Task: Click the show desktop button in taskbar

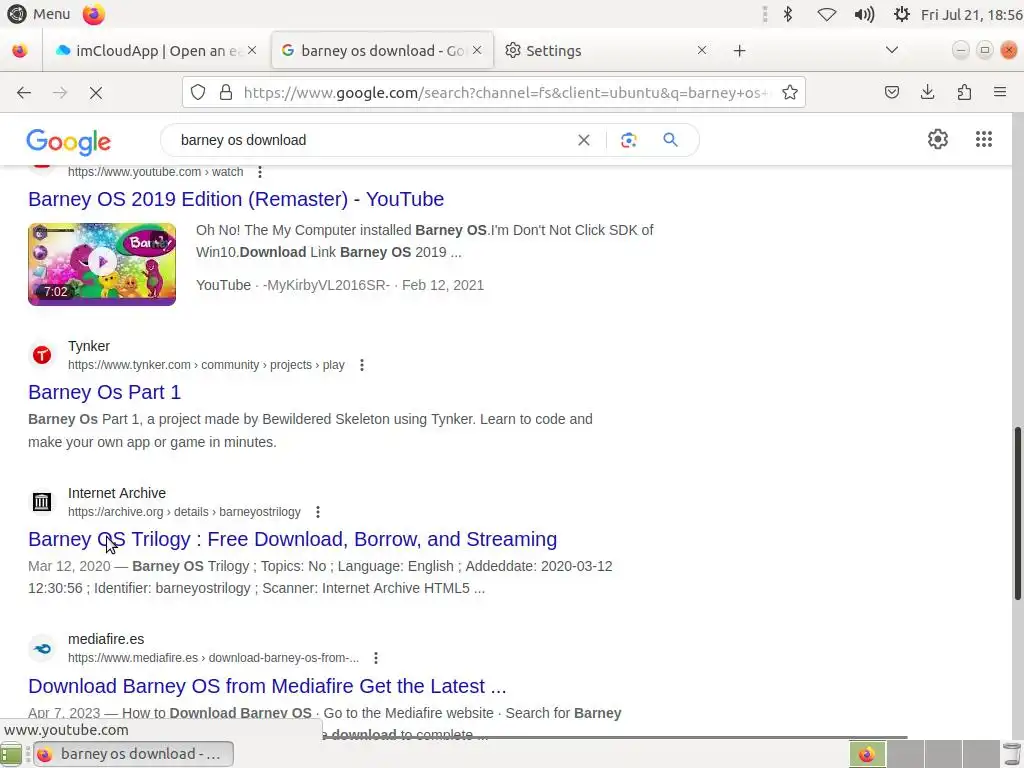Action: click(11, 754)
